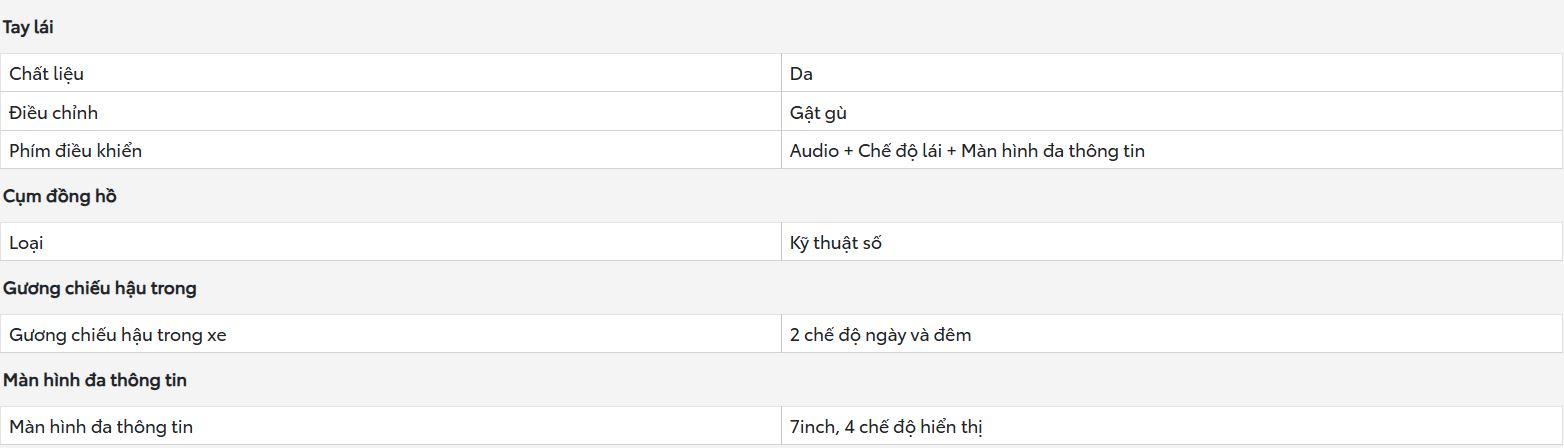Click empty area right of Tay lái heading
Image resolution: width=1564 pixels, height=448 pixels.
[x=800, y=27]
